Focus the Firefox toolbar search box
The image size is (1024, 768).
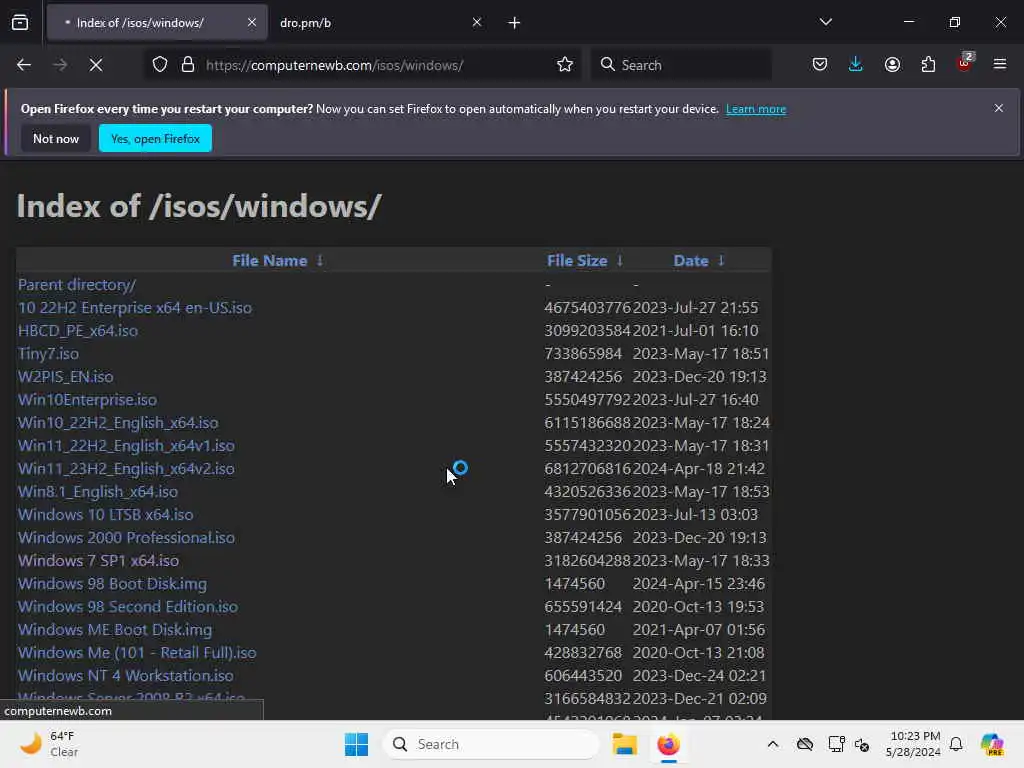point(681,65)
